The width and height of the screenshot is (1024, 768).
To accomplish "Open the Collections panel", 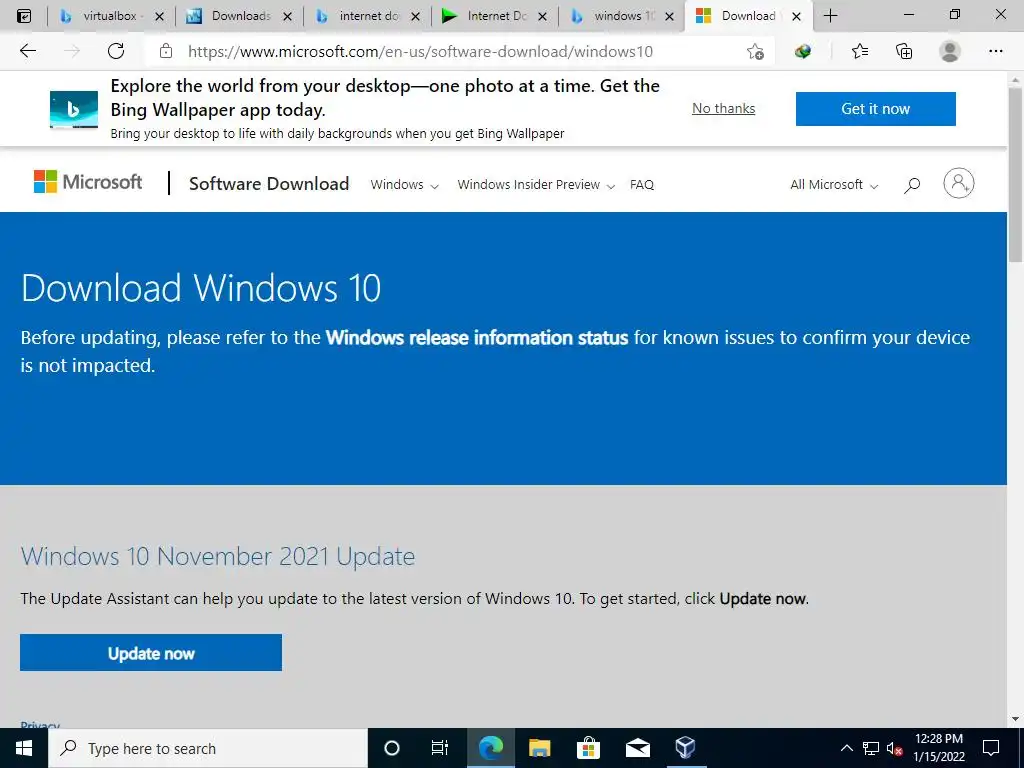I will [x=904, y=51].
